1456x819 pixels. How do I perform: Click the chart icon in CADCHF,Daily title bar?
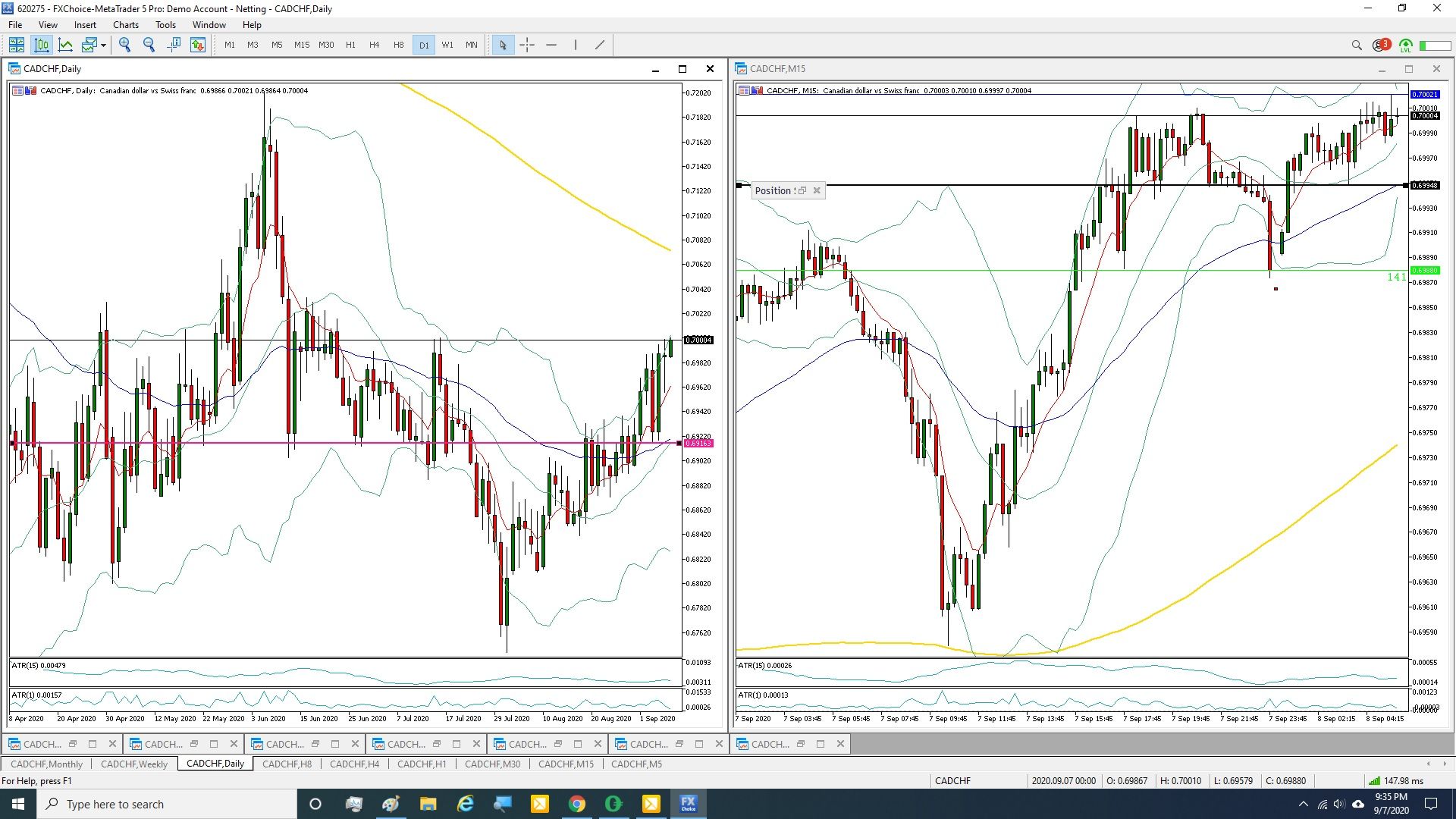tap(14, 69)
